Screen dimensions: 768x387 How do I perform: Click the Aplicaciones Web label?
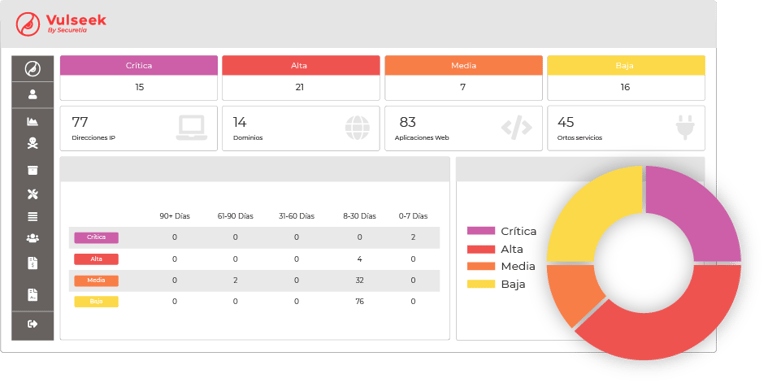422,138
